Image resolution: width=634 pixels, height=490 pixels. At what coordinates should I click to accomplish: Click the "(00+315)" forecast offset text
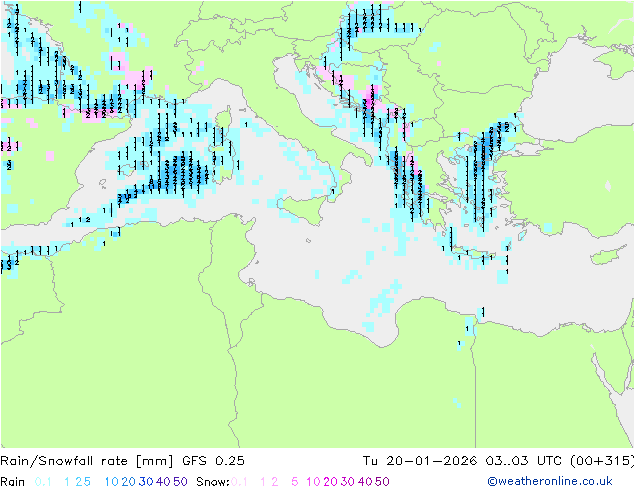click(x=602, y=461)
